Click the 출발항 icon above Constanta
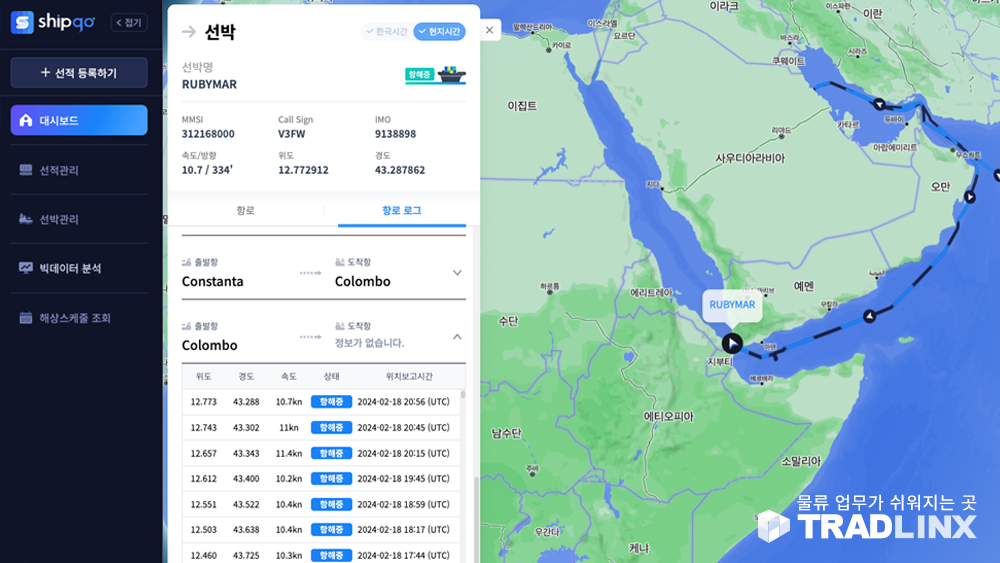1000x563 pixels. pyautogui.click(x=186, y=262)
